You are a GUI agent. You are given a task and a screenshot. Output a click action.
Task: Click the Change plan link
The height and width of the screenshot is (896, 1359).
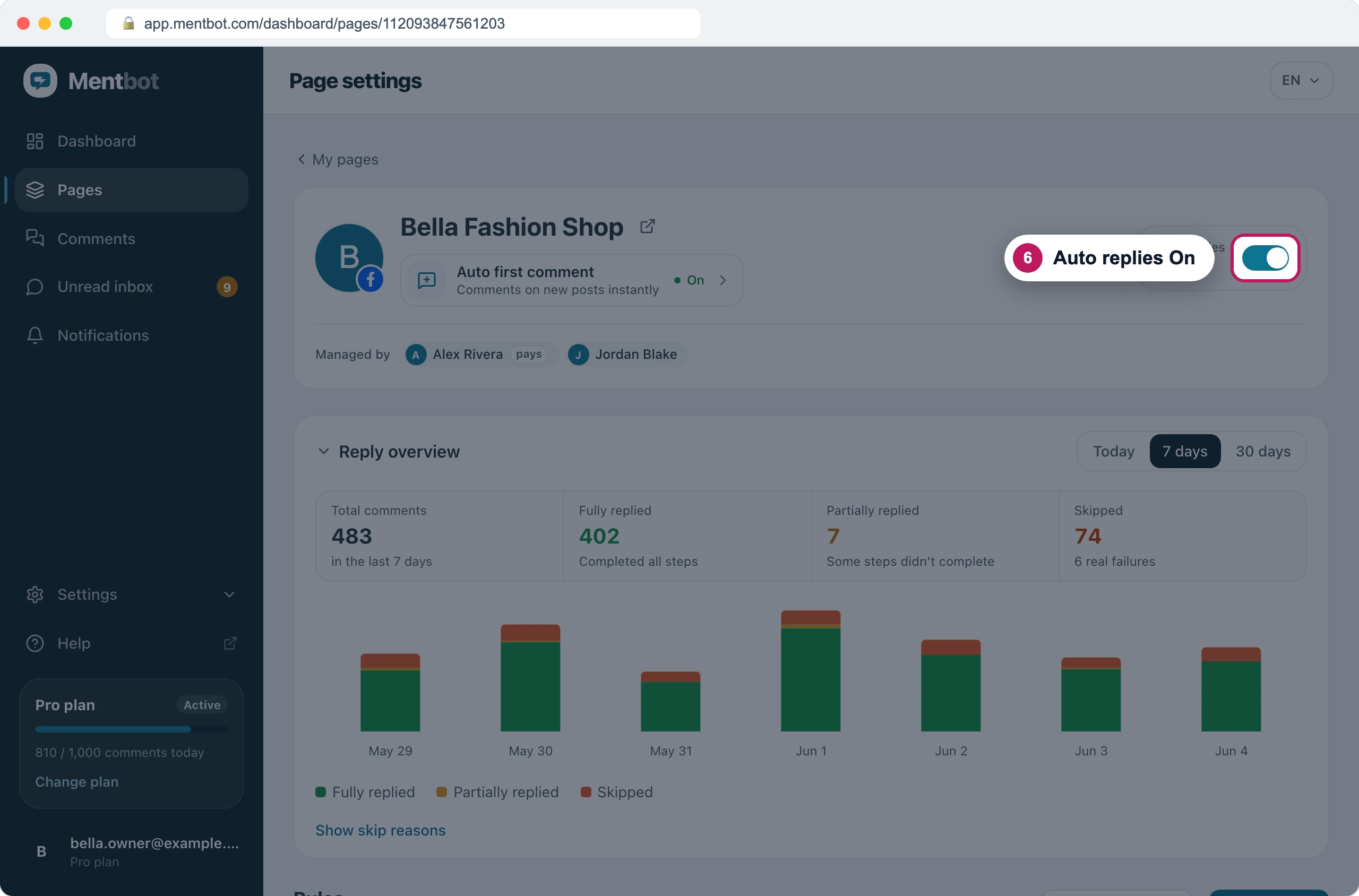(x=77, y=782)
